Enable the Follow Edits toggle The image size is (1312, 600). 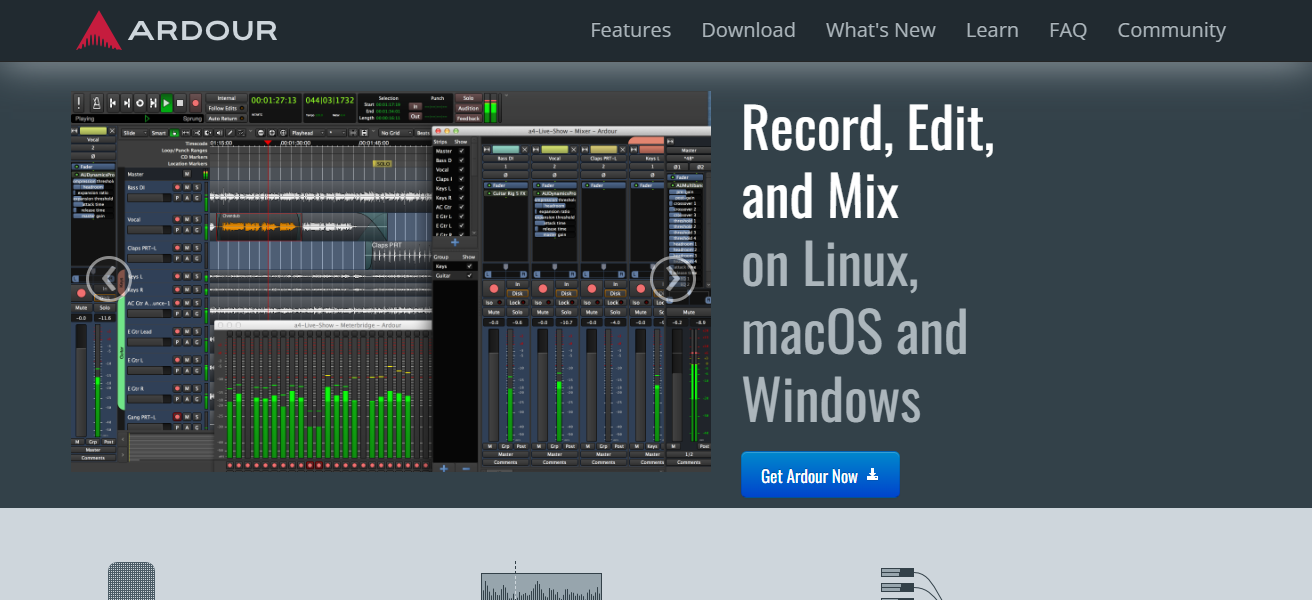point(222,109)
